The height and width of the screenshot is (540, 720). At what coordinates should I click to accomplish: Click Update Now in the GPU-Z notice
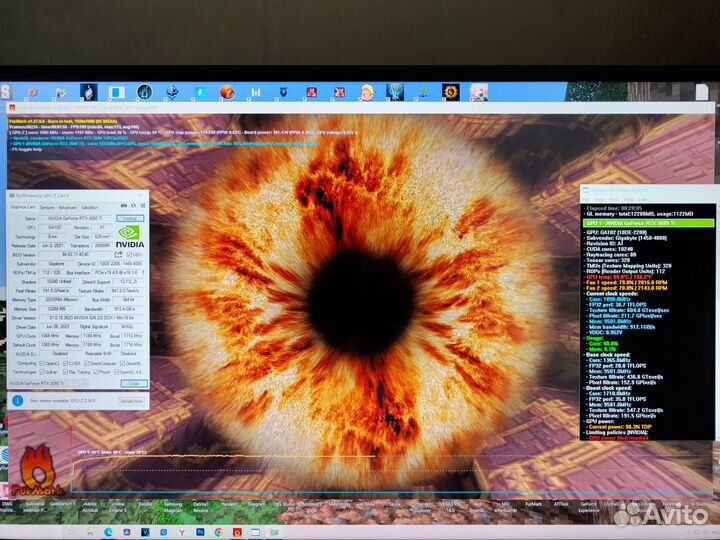[131, 401]
